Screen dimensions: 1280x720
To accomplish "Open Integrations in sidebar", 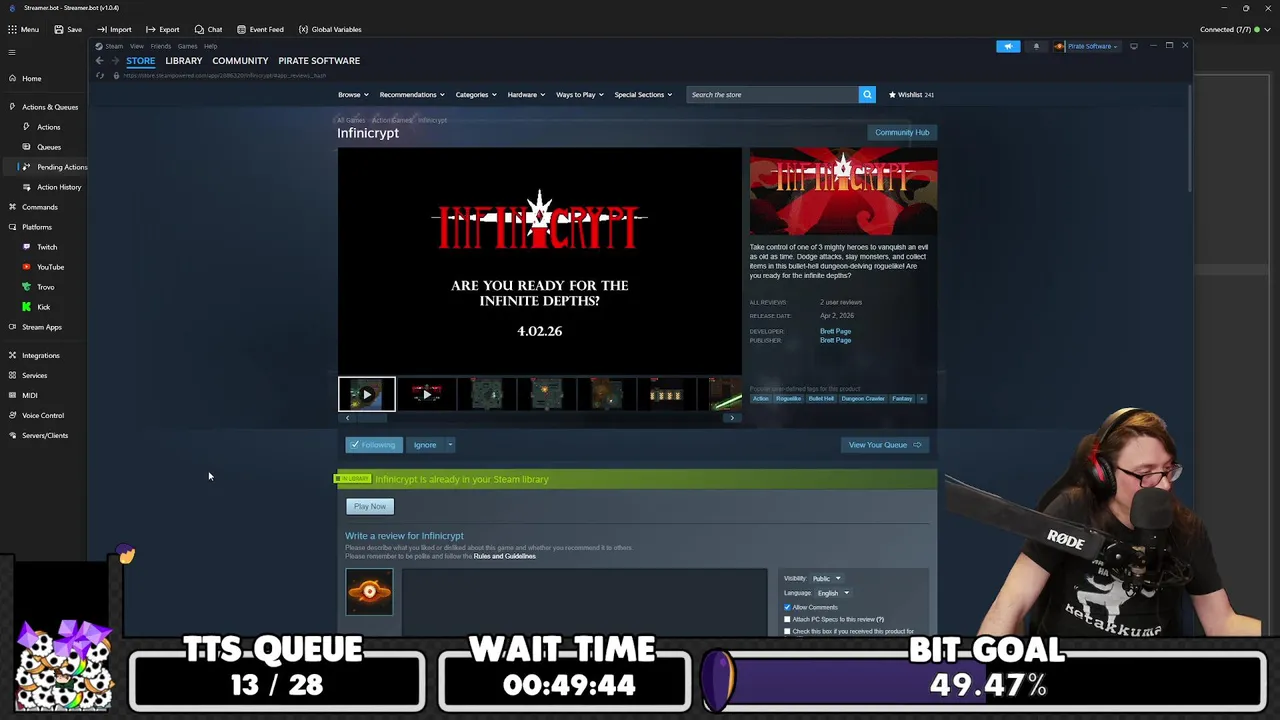I will point(41,355).
